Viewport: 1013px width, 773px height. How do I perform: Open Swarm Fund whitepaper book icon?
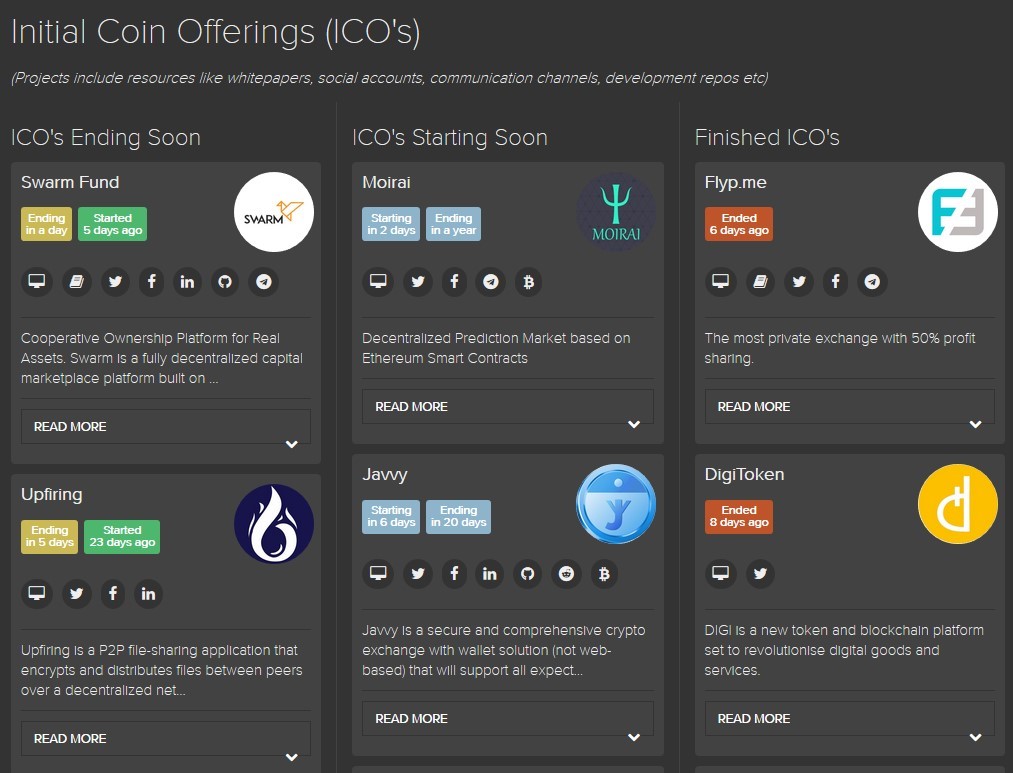coord(76,282)
